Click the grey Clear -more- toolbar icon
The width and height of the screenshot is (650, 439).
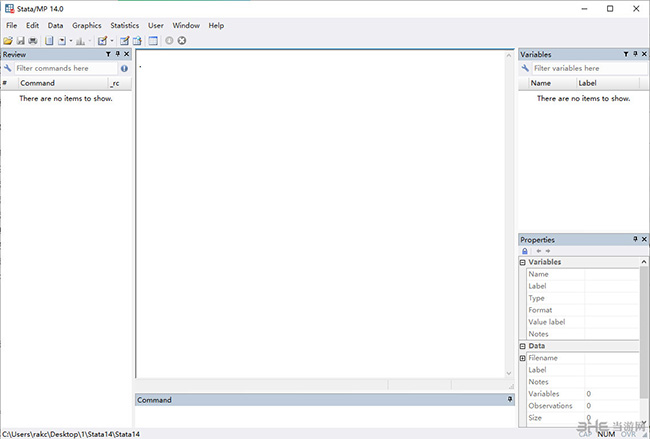[x=169, y=41]
